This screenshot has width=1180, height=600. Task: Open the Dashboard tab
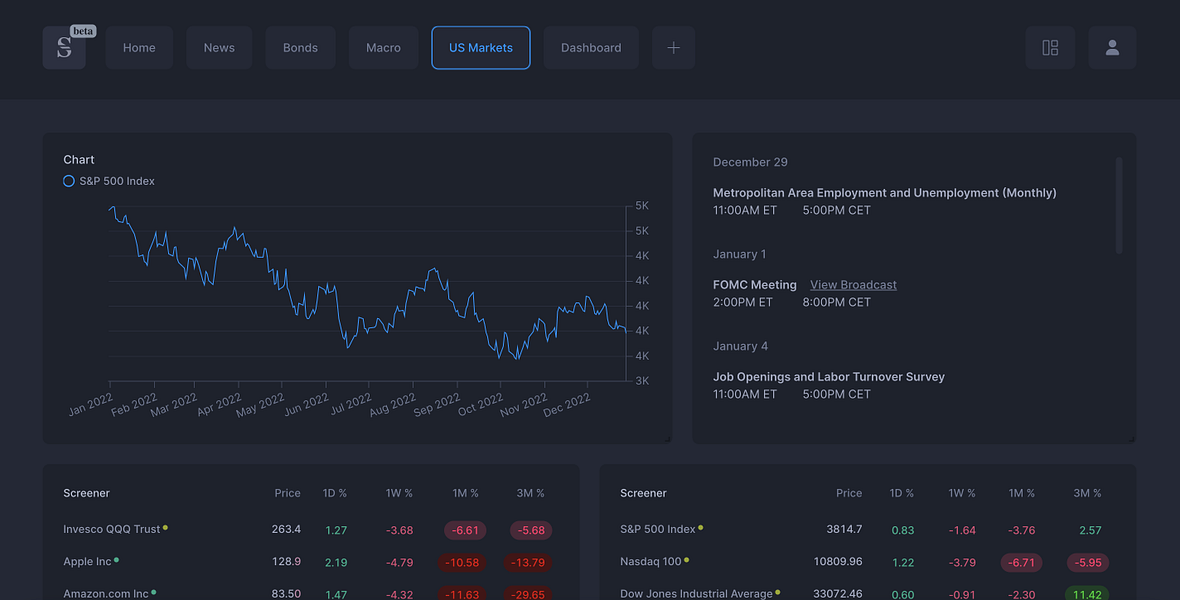coord(591,47)
